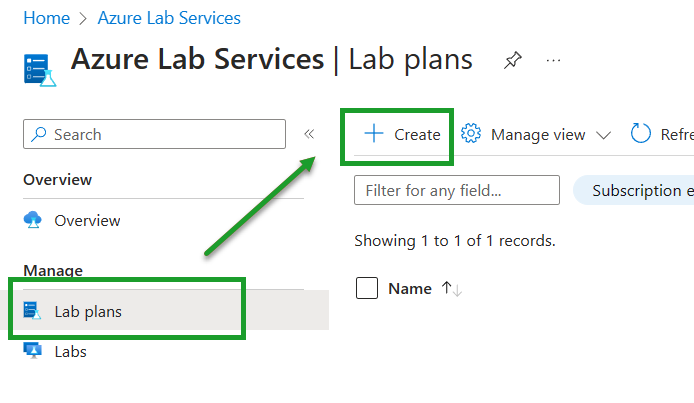Click the Azure Lab Services header icon
694x403 pixels.
click(x=40, y=70)
